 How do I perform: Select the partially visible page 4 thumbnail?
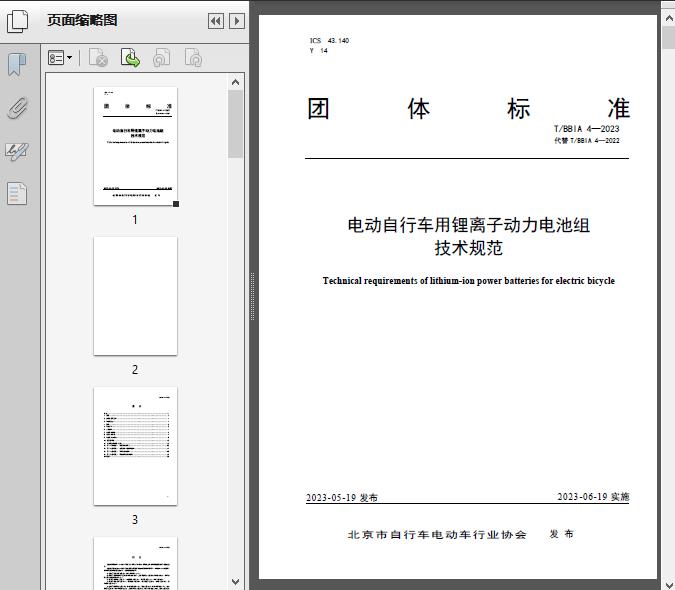(135, 563)
